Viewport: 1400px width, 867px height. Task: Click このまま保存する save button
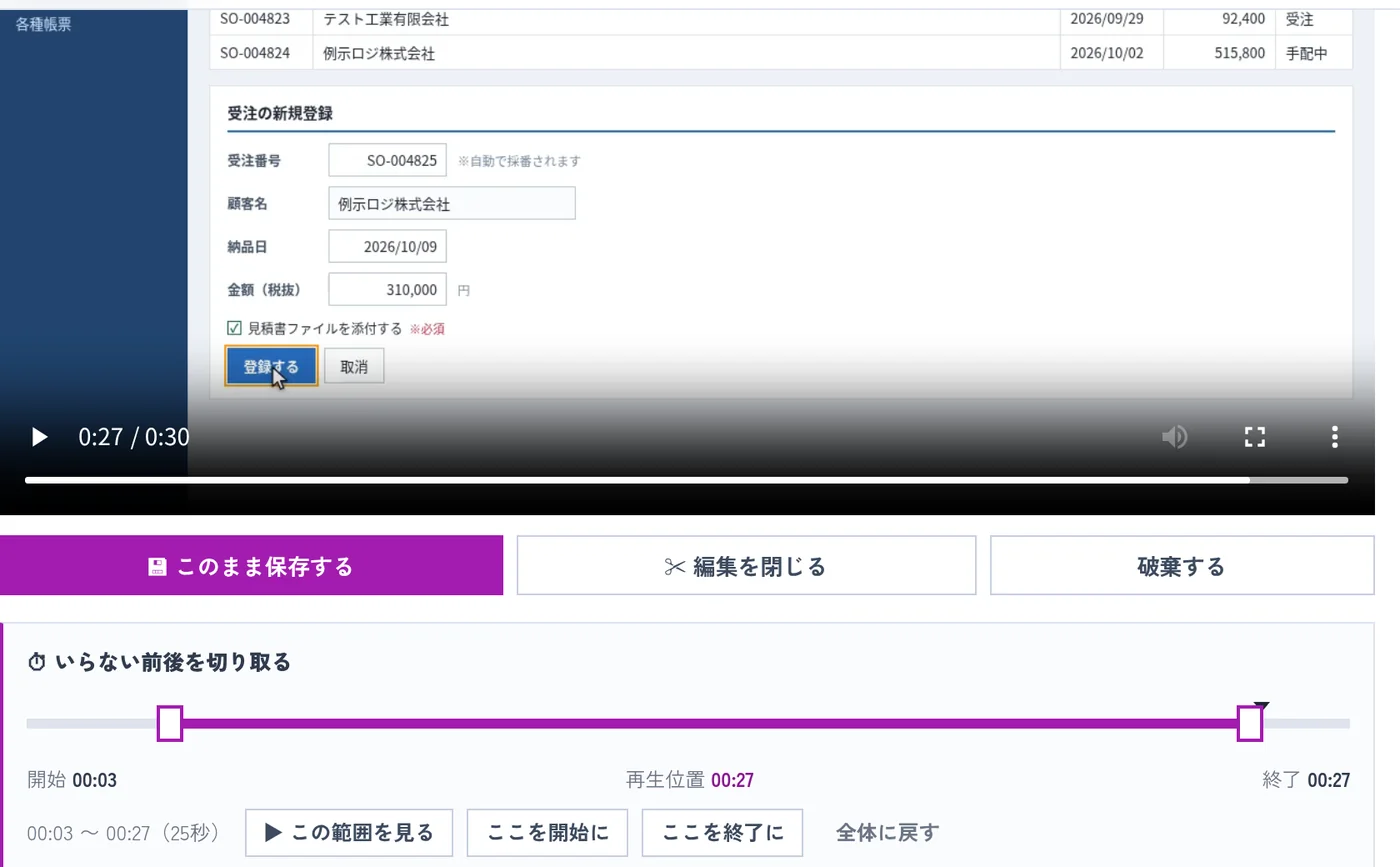click(x=251, y=566)
